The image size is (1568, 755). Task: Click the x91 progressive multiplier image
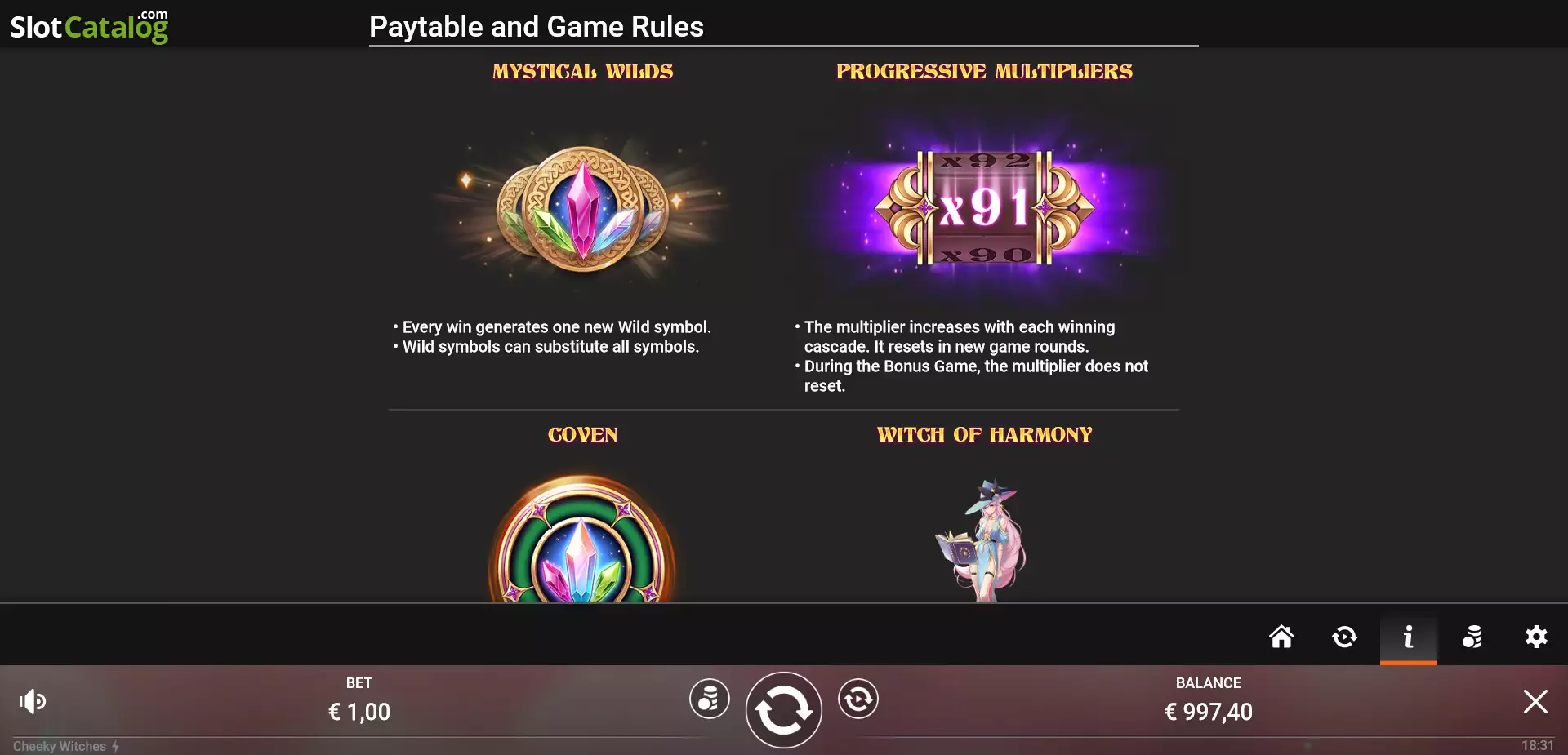pyautogui.click(x=984, y=208)
